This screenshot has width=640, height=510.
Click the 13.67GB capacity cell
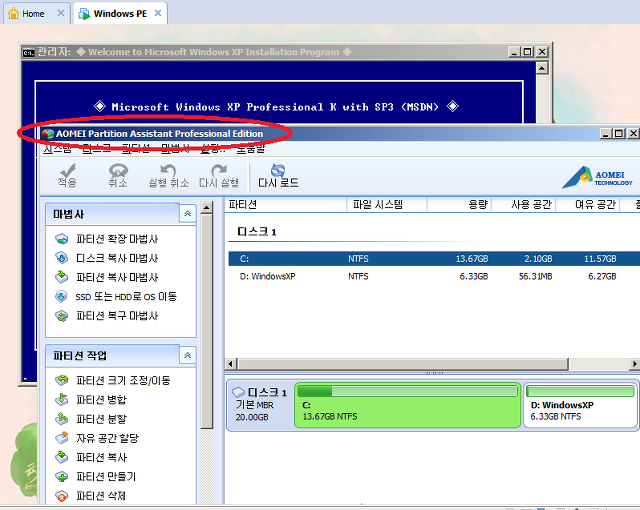coord(472,259)
